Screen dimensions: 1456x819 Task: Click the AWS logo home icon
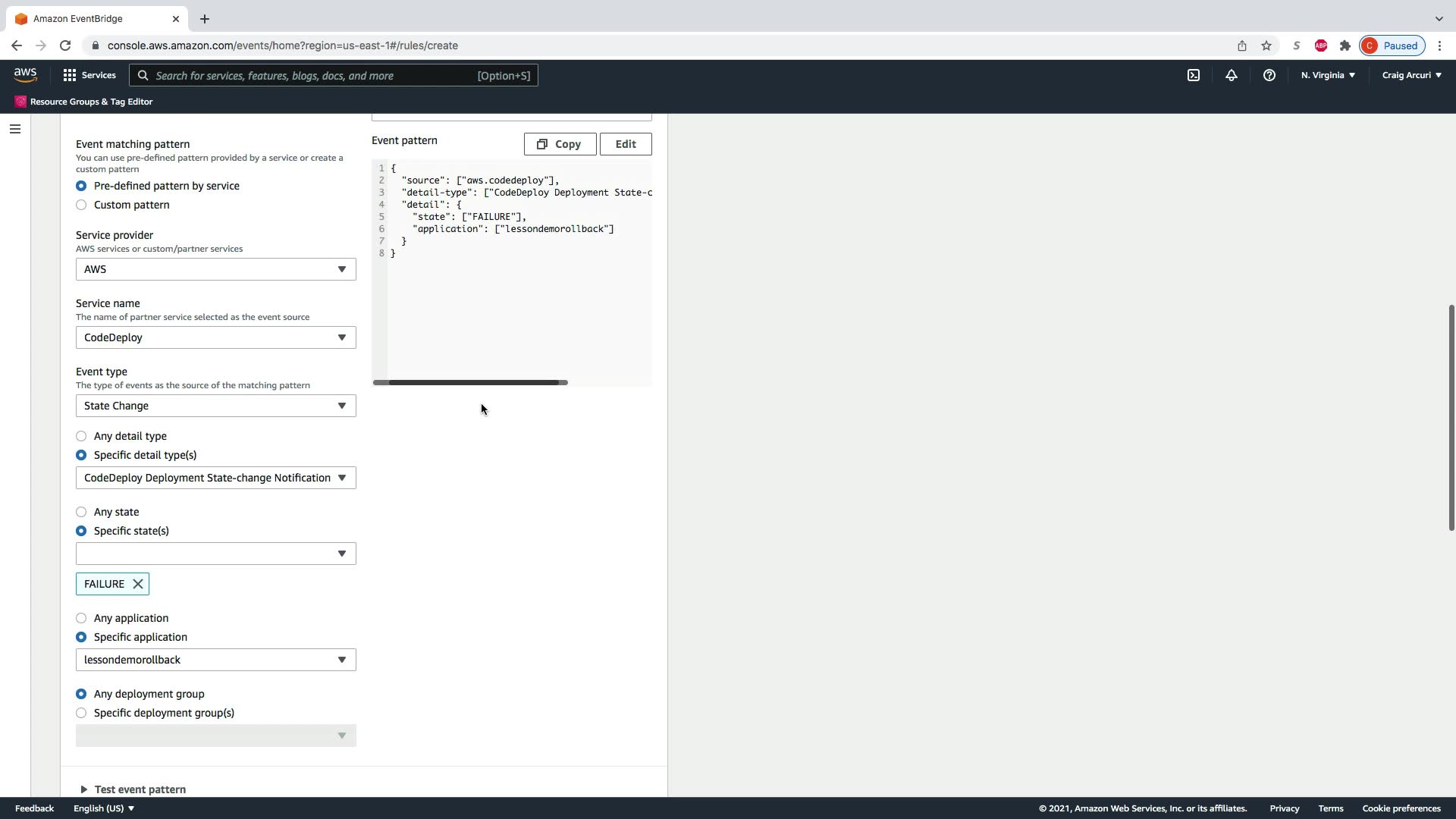coord(25,74)
